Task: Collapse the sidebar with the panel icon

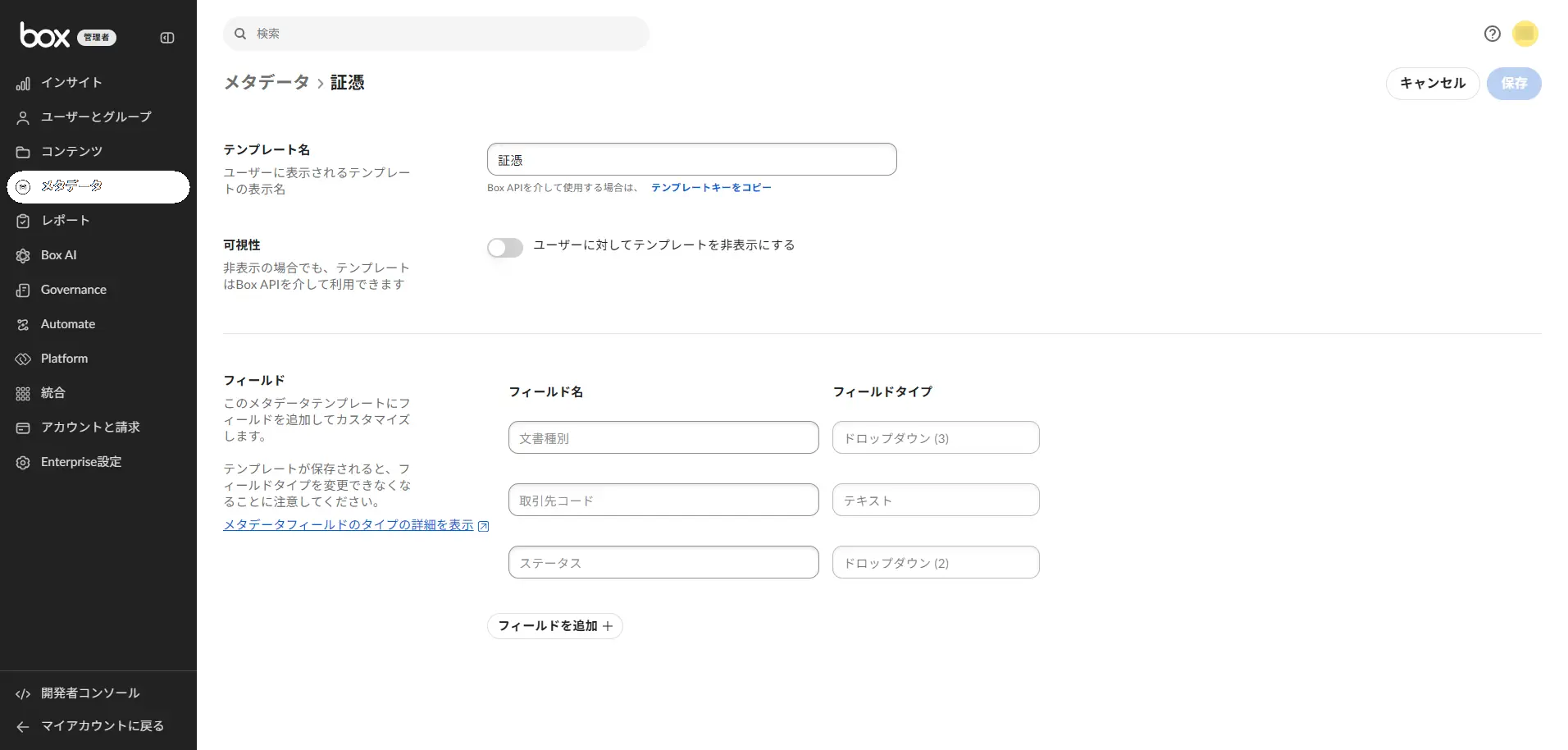Action: click(167, 38)
